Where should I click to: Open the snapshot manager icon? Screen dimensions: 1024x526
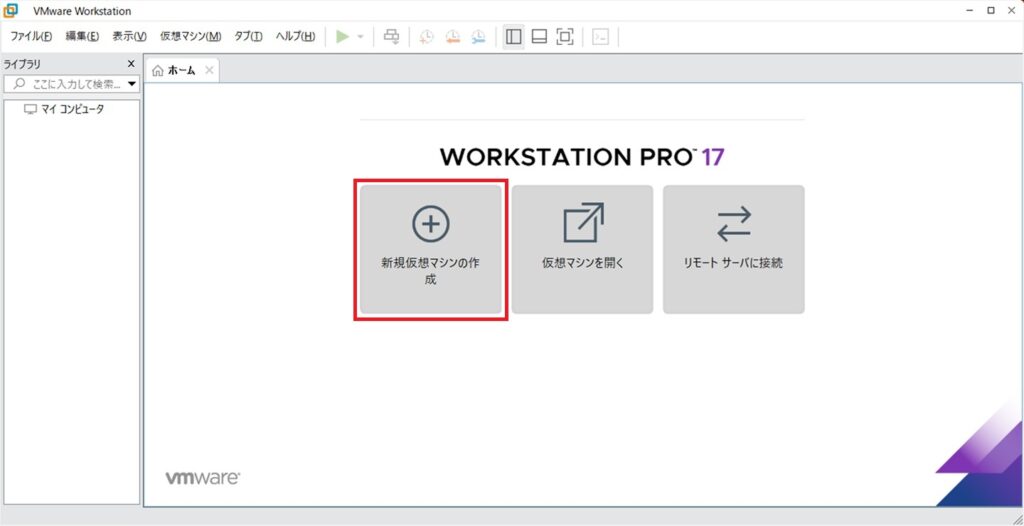(x=479, y=37)
